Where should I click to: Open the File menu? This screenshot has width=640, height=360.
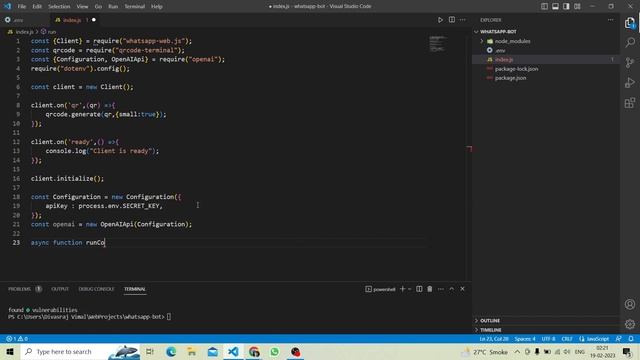[x=22, y=6]
